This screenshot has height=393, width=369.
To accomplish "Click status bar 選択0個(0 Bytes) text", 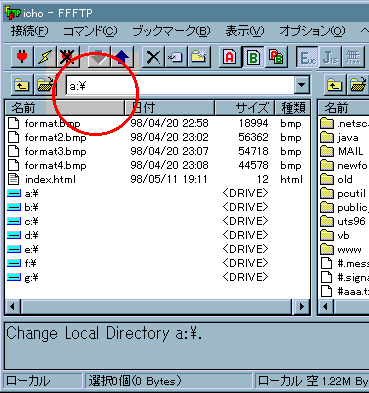I will click(135, 381).
